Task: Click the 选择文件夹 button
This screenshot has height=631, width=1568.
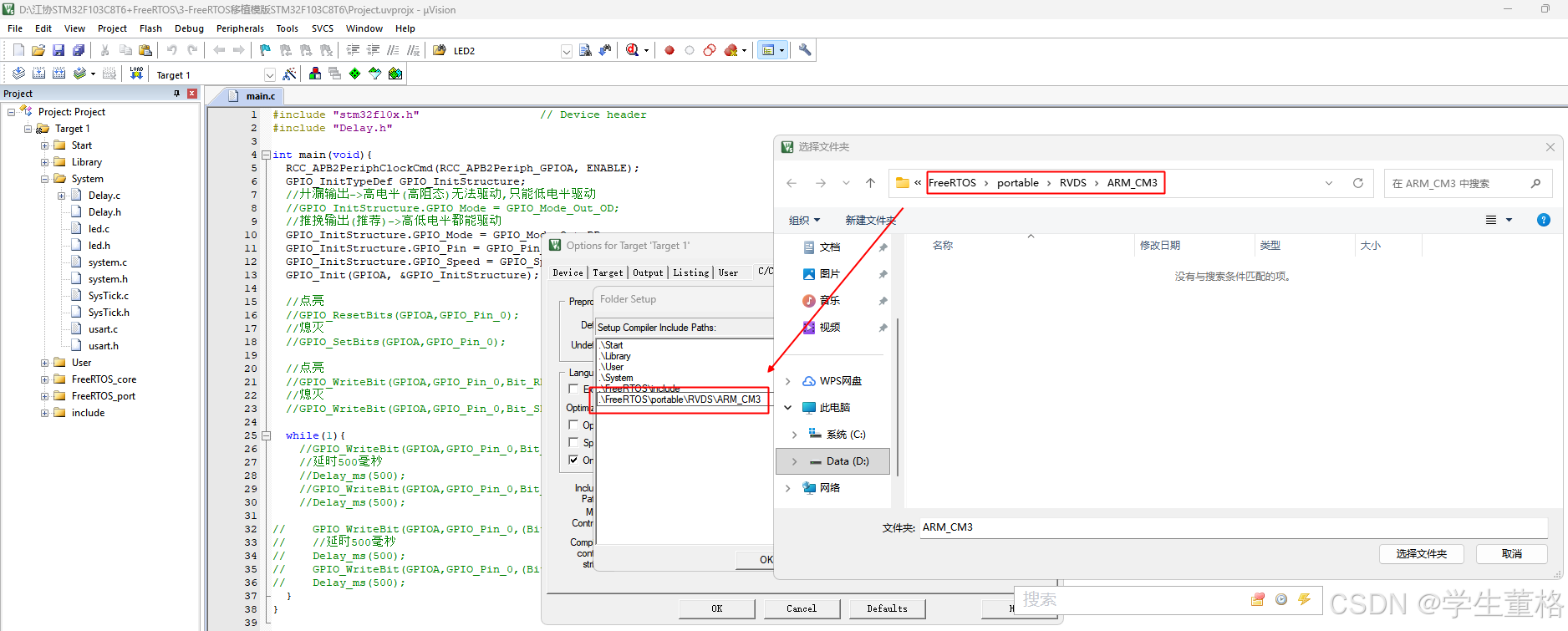Action: tap(1421, 554)
